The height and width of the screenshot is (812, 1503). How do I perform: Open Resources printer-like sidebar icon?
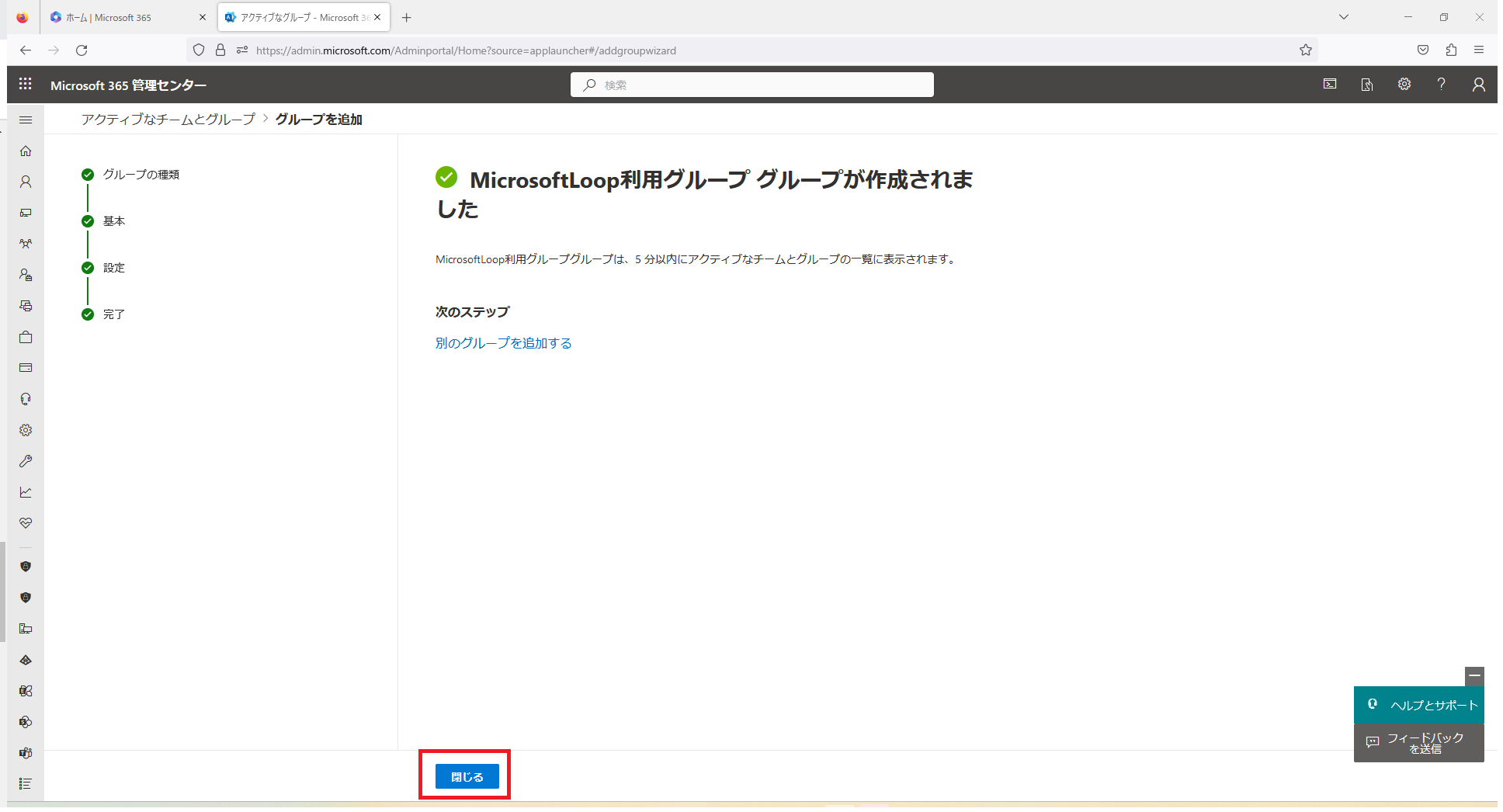click(x=26, y=306)
